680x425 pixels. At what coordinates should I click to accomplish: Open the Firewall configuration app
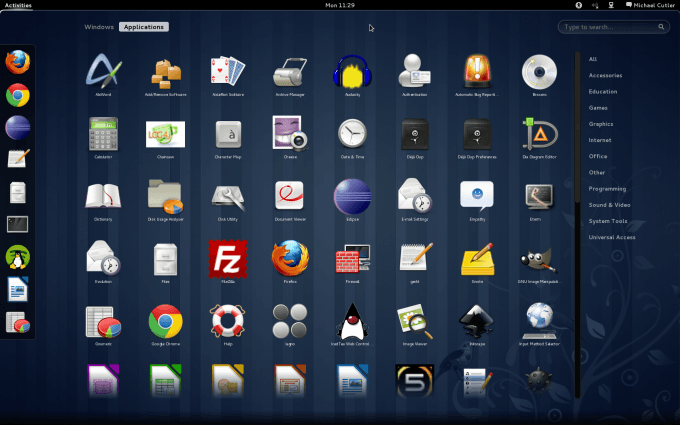[x=351, y=258]
